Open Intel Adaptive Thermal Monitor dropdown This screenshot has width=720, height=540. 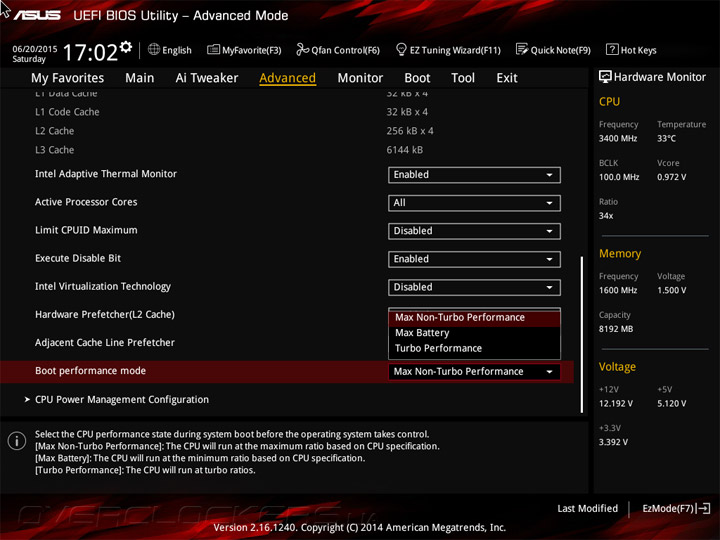(x=474, y=175)
